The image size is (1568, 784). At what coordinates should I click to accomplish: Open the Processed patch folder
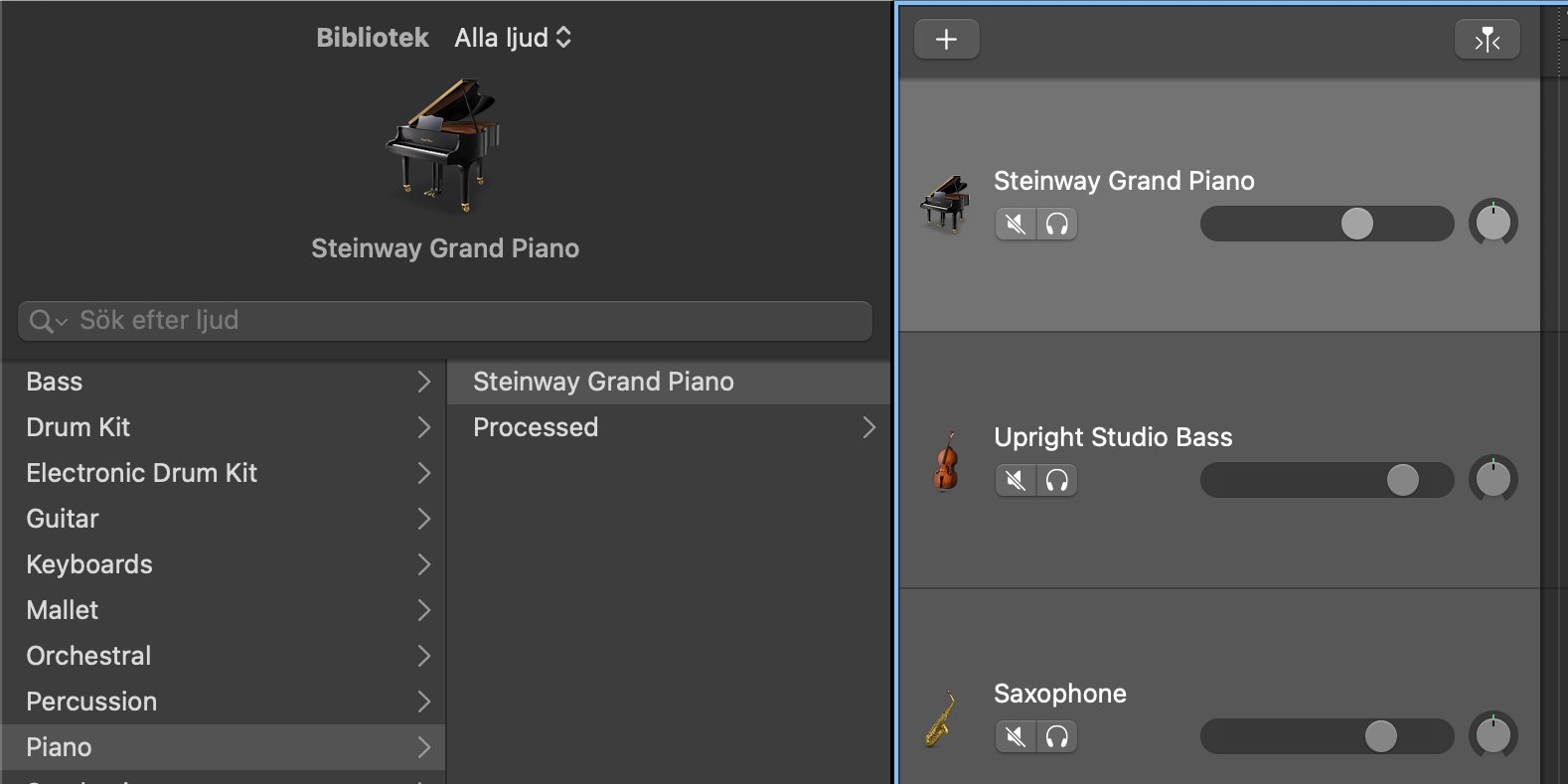[x=669, y=427]
